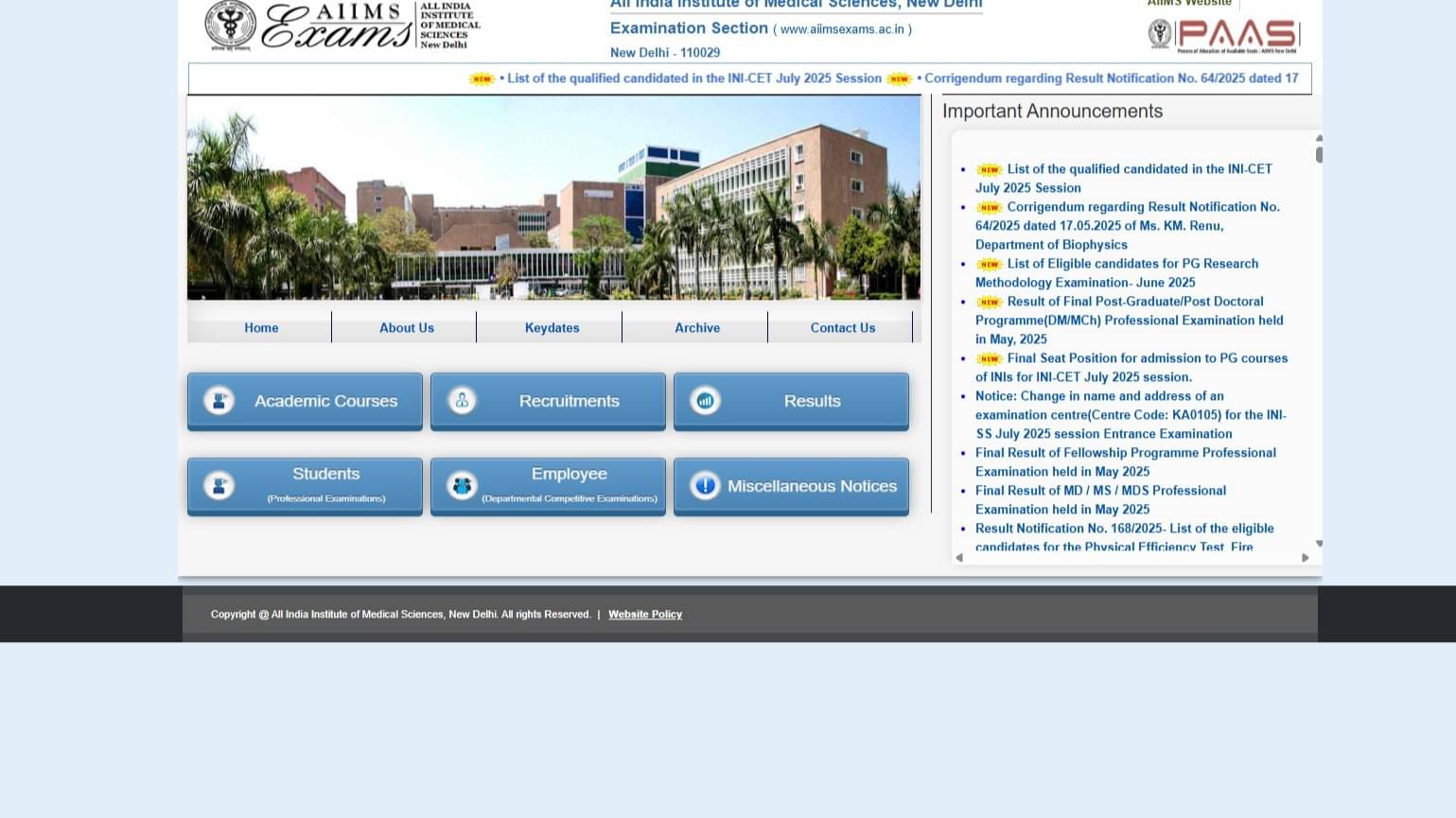Click the announcements scrollbar down arrow
The height and width of the screenshot is (818, 1456).
coord(1319,544)
